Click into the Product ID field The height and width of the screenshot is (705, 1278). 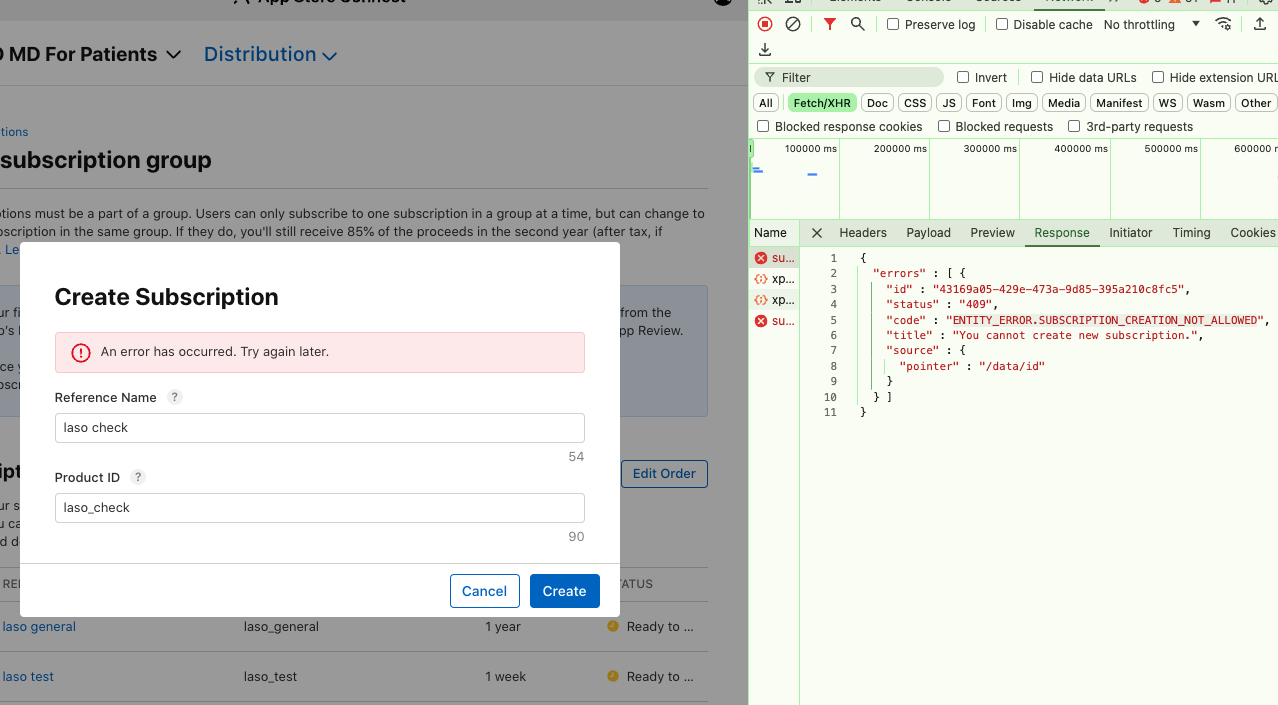pyautogui.click(x=319, y=508)
